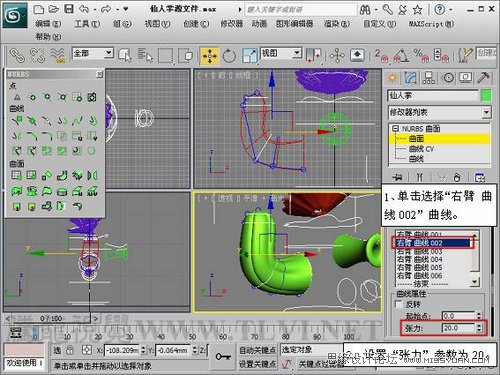Choose the rectangular selection region tool

click(165, 55)
